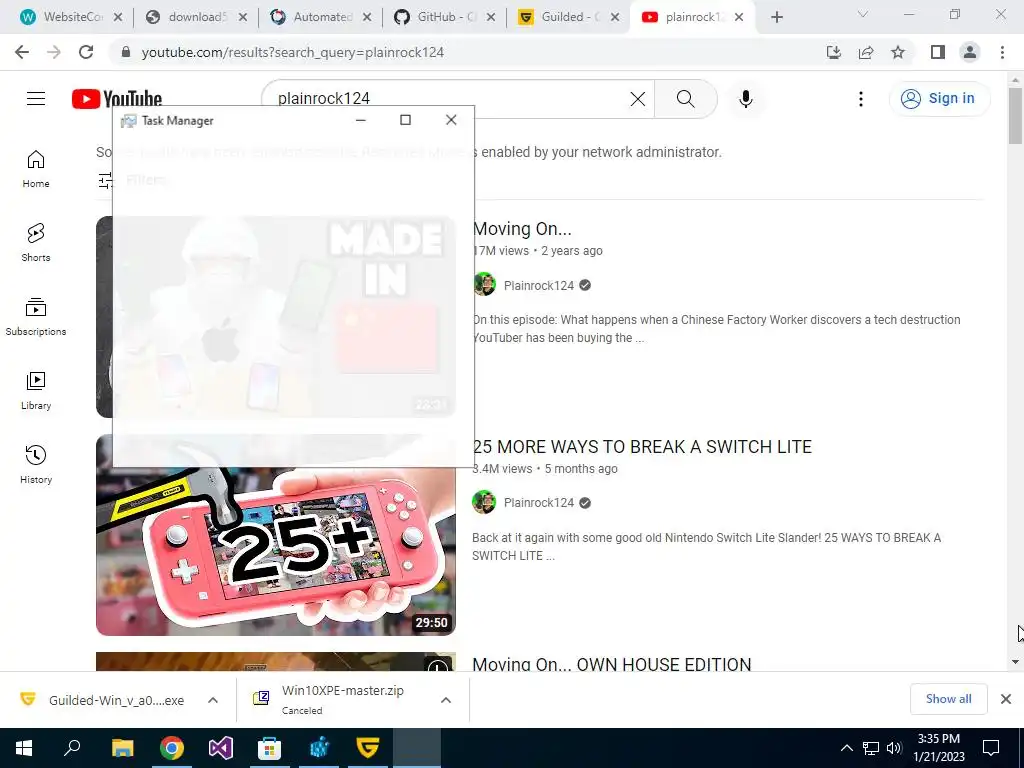Open Shorts in the YouTube sidebar
The height and width of the screenshot is (768, 1024).
[36, 243]
